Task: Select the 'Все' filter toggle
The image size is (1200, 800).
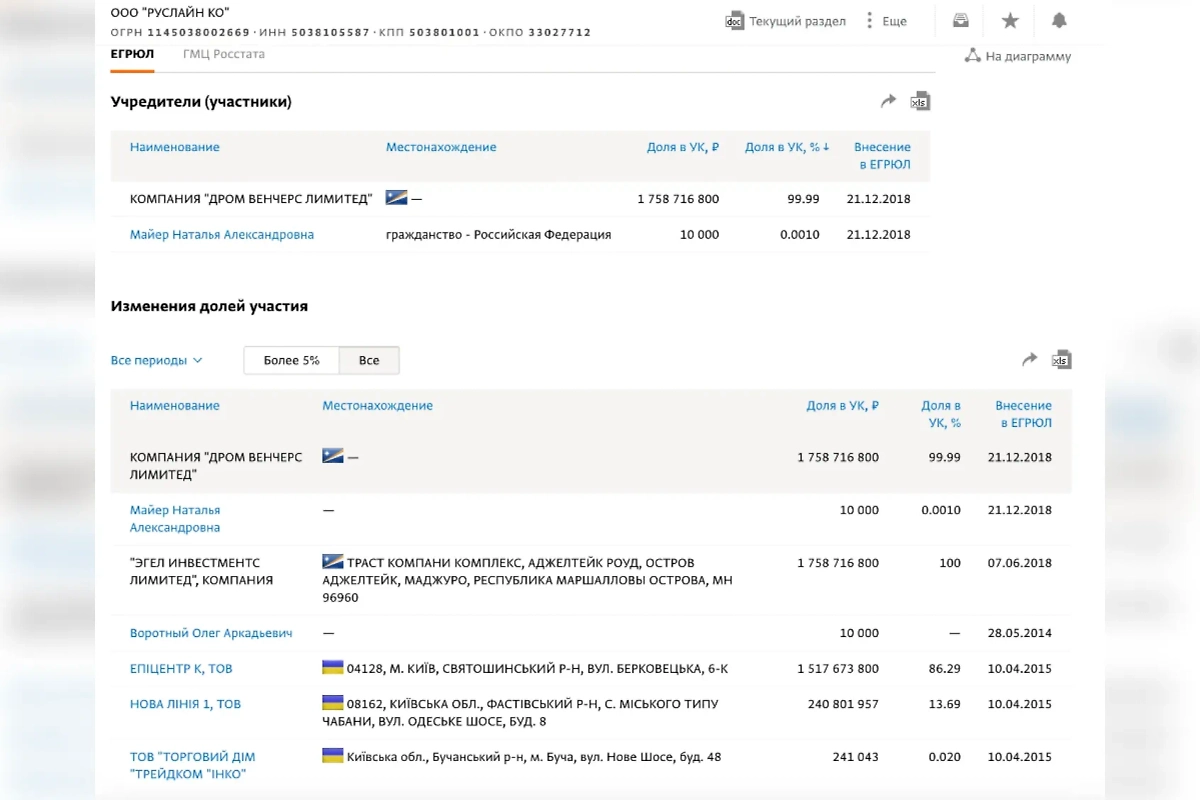Action: tap(369, 360)
